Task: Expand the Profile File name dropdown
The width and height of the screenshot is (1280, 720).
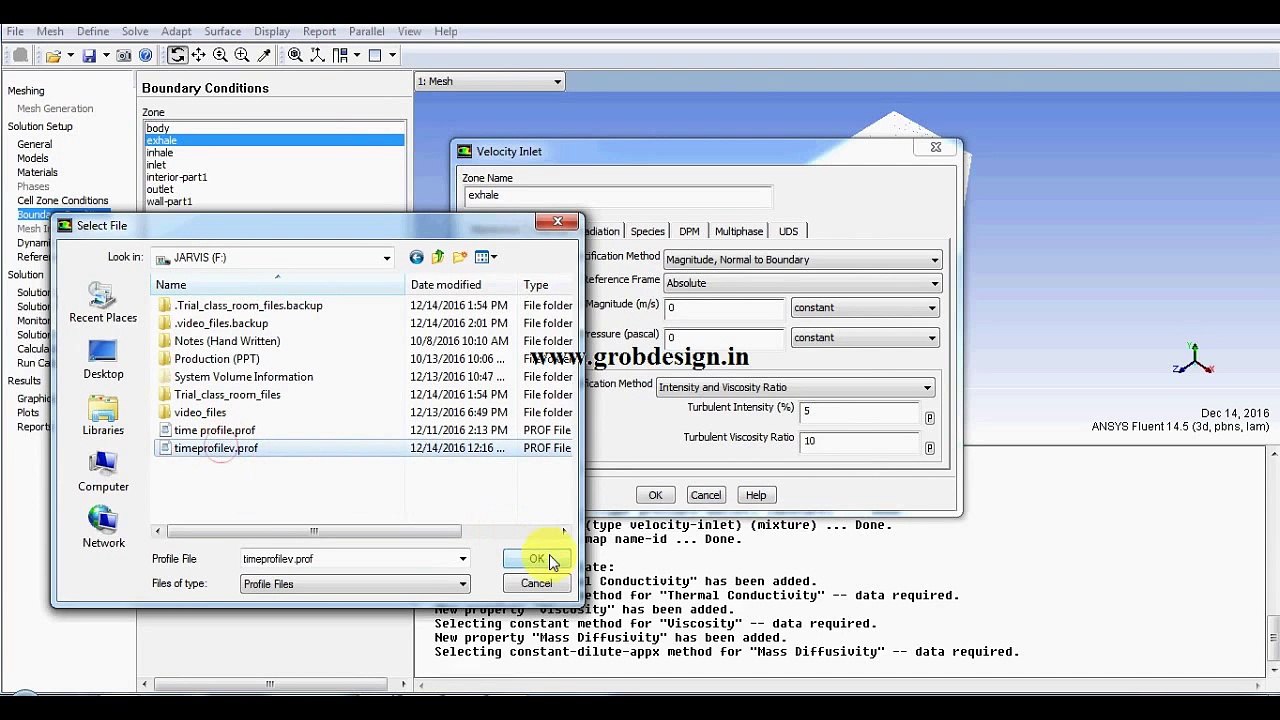Action: pyautogui.click(x=462, y=559)
